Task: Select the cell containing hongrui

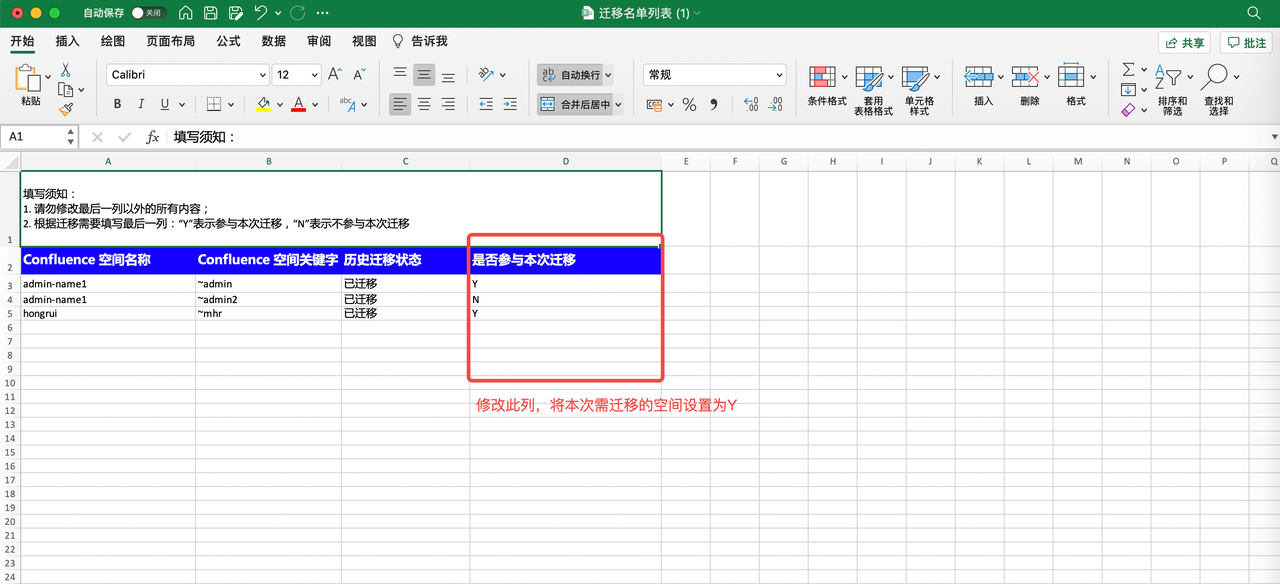Action: pyautogui.click(x=108, y=313)
